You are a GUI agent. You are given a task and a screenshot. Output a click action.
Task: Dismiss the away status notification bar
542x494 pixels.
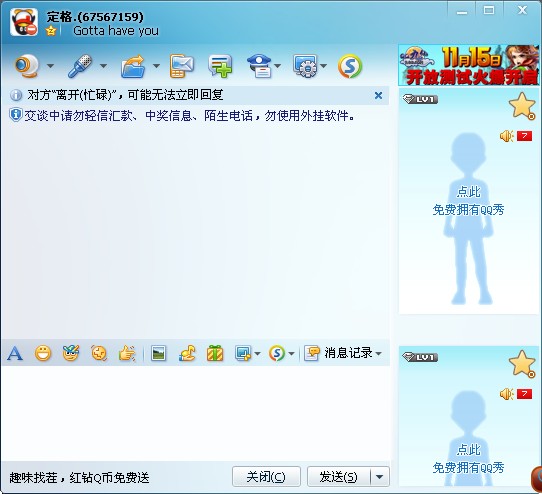coord(379,95)
